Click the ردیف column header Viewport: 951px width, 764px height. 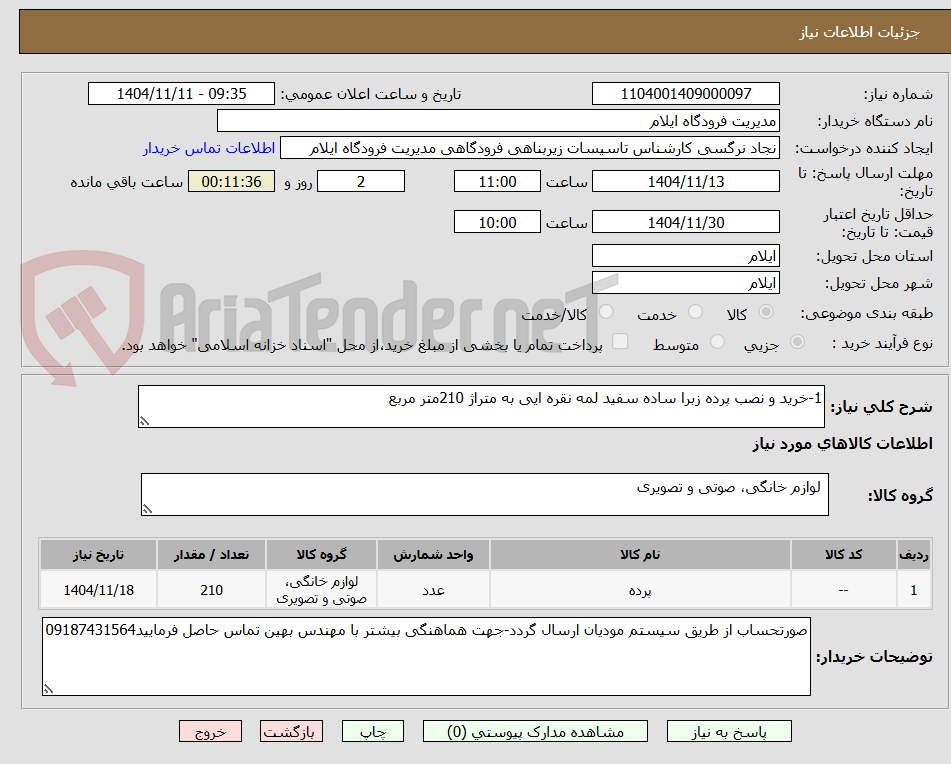(913, 554)
